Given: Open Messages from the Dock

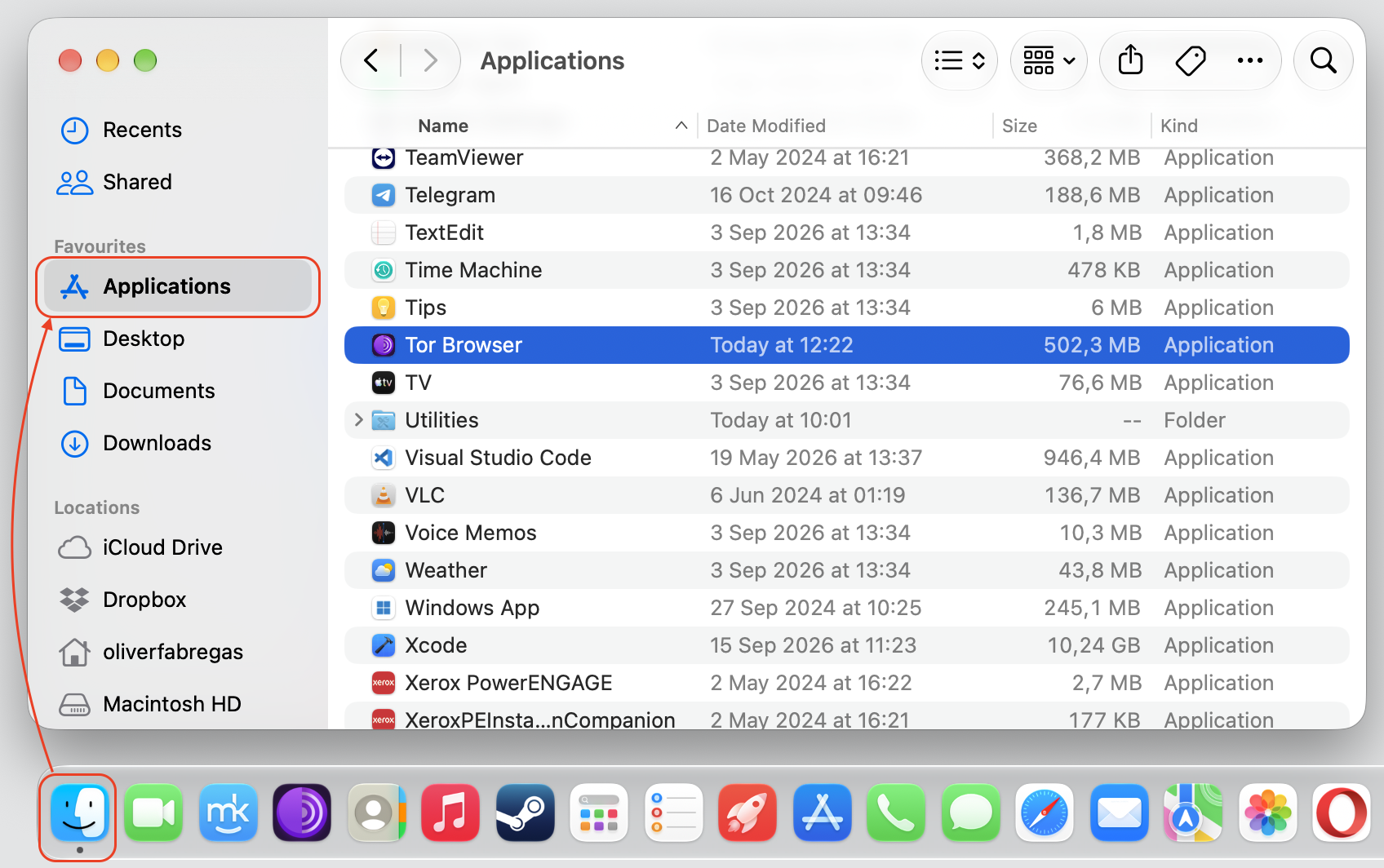Looking at the screenshot, I should coord(971,813).
